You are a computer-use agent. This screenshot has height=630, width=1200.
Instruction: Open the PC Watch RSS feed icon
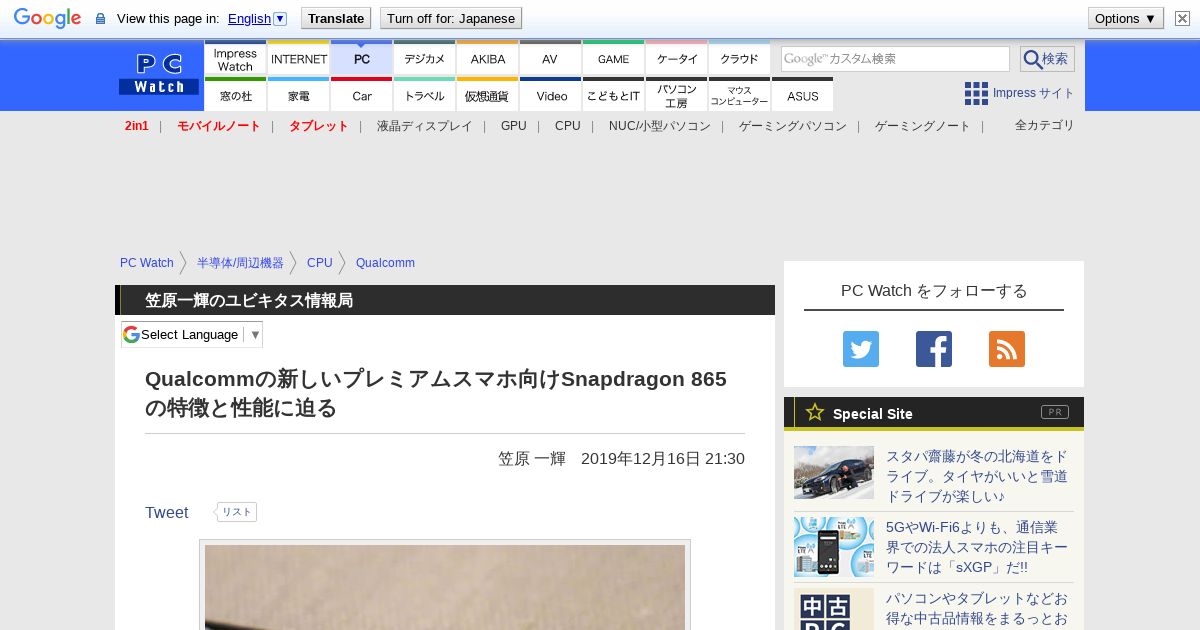1007,349
